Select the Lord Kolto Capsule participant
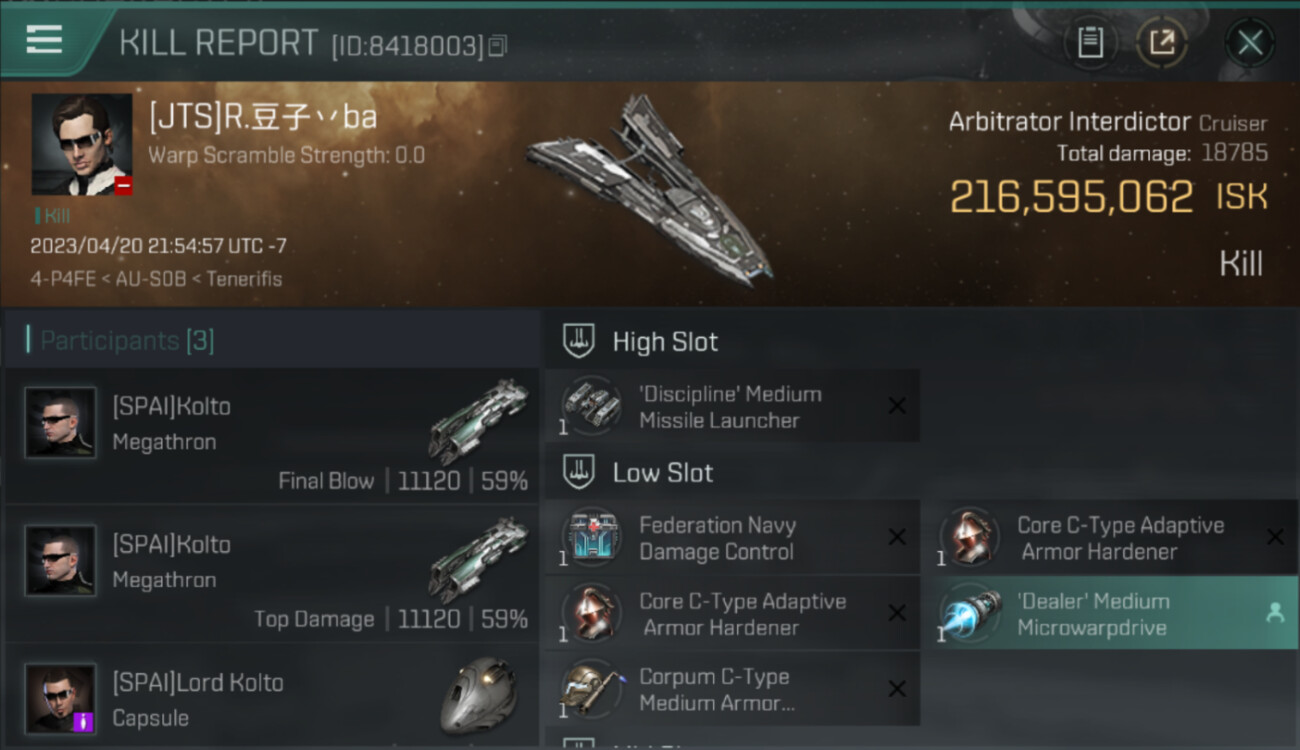 [271, 697]
